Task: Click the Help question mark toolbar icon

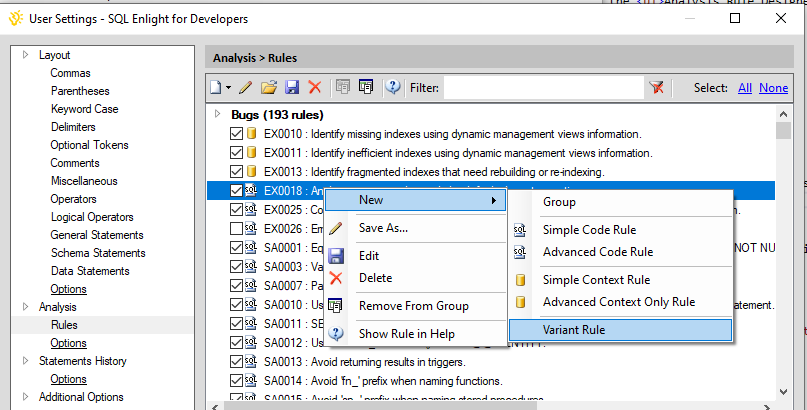Action: (393, 87)
